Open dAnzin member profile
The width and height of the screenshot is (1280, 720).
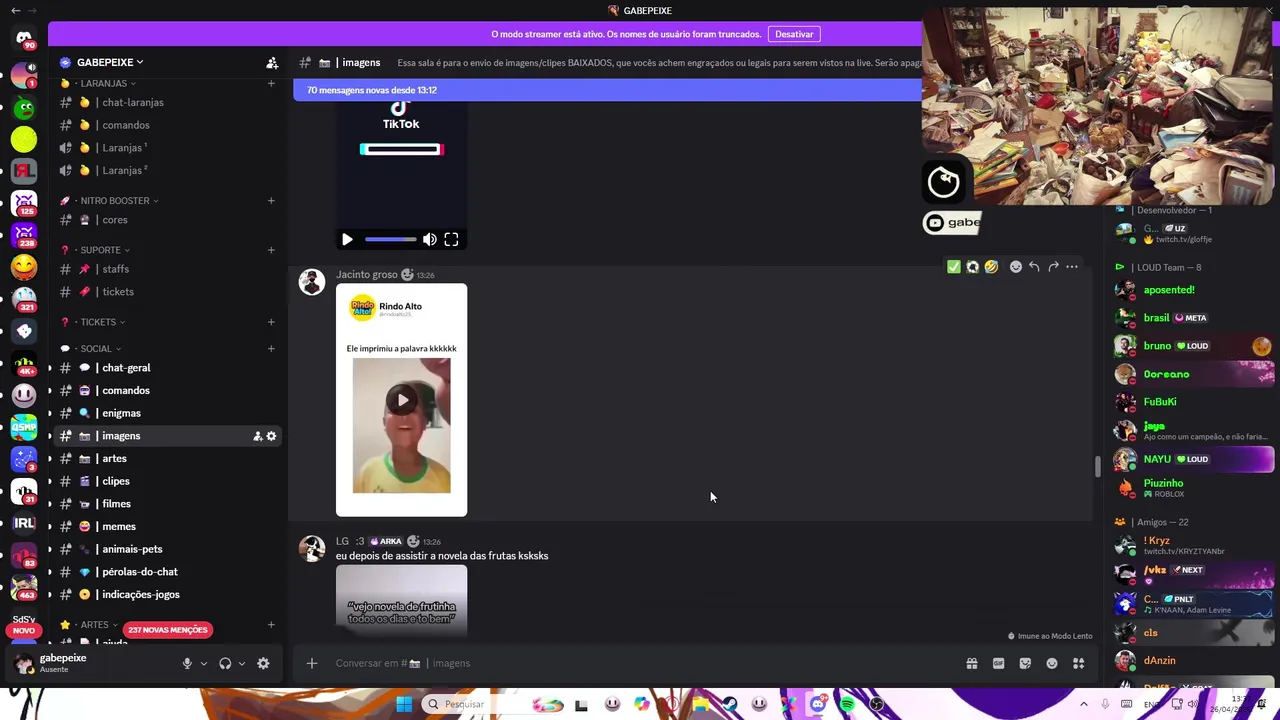1193,661
